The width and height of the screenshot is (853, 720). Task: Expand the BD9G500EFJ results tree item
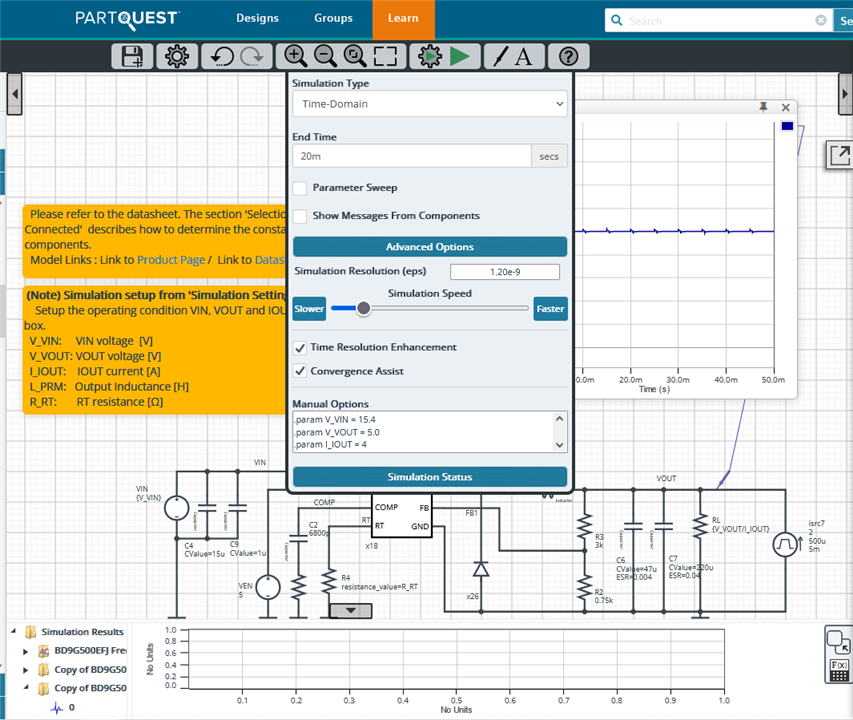26,651
